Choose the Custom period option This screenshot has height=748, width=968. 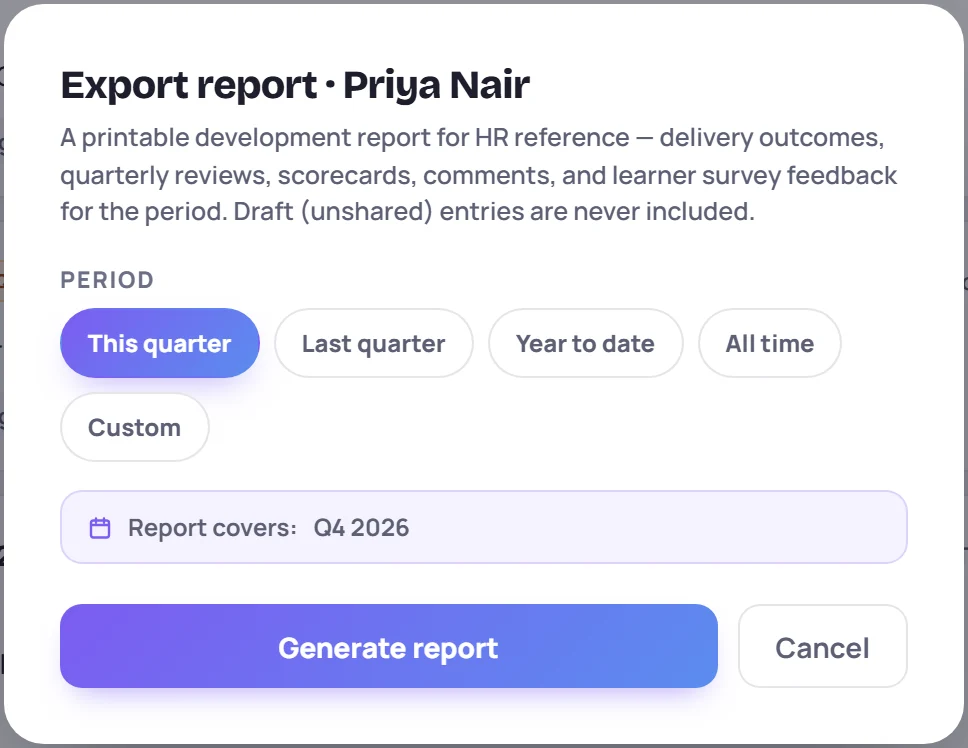tap(135, 427)
